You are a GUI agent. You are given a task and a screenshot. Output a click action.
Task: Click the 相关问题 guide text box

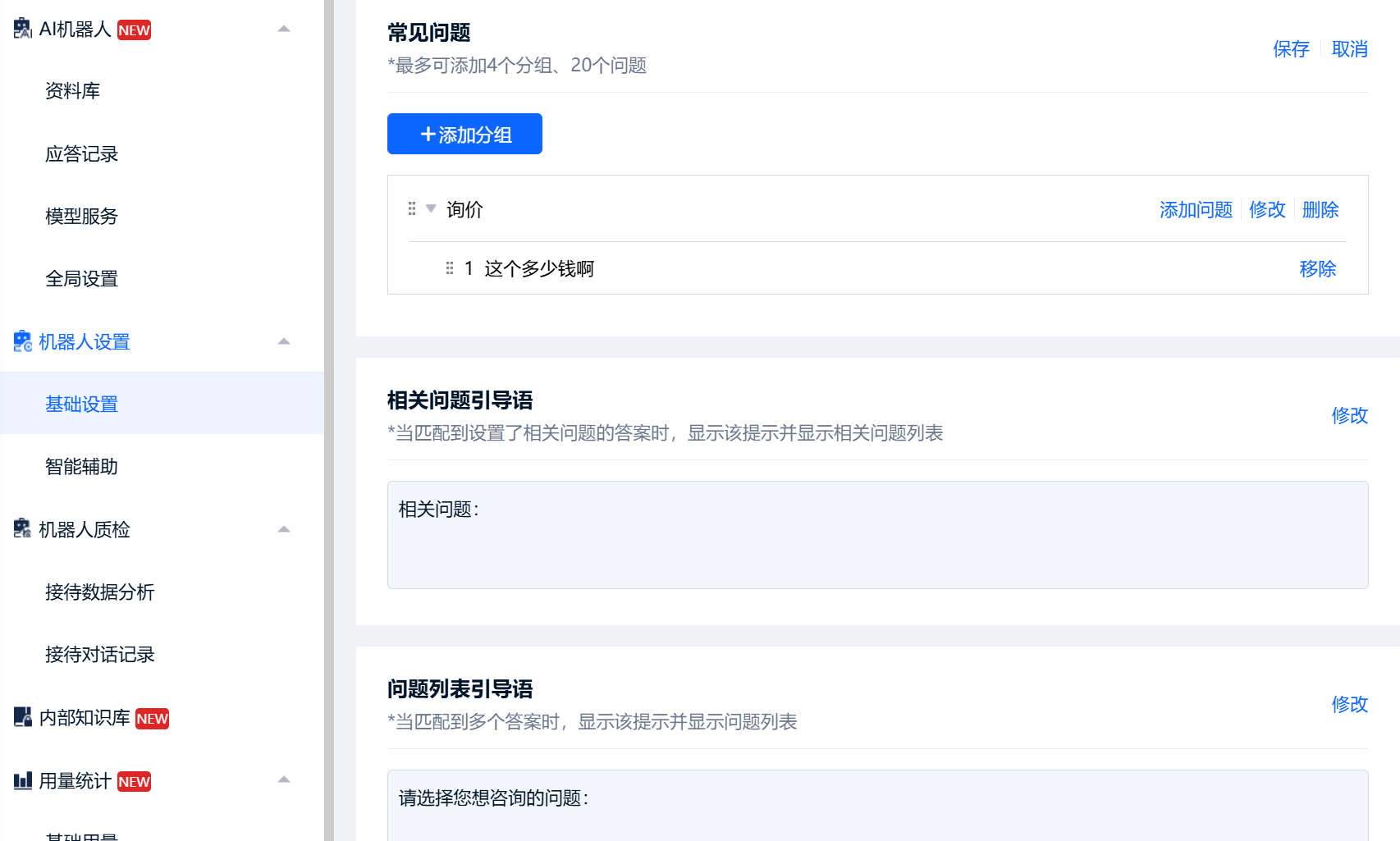[x=877, y=535]
